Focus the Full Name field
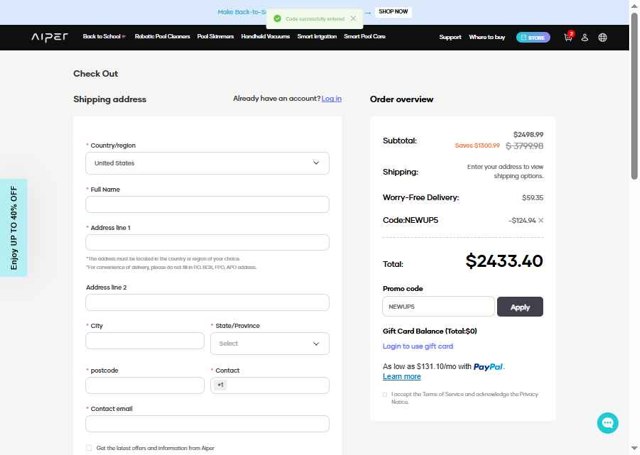This screenshot has width=640, height=455. point(207,204)
